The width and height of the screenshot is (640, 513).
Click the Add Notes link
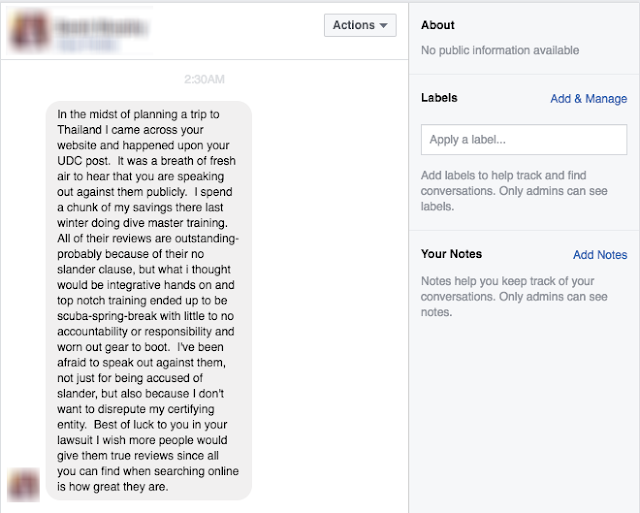pos(600,255)
